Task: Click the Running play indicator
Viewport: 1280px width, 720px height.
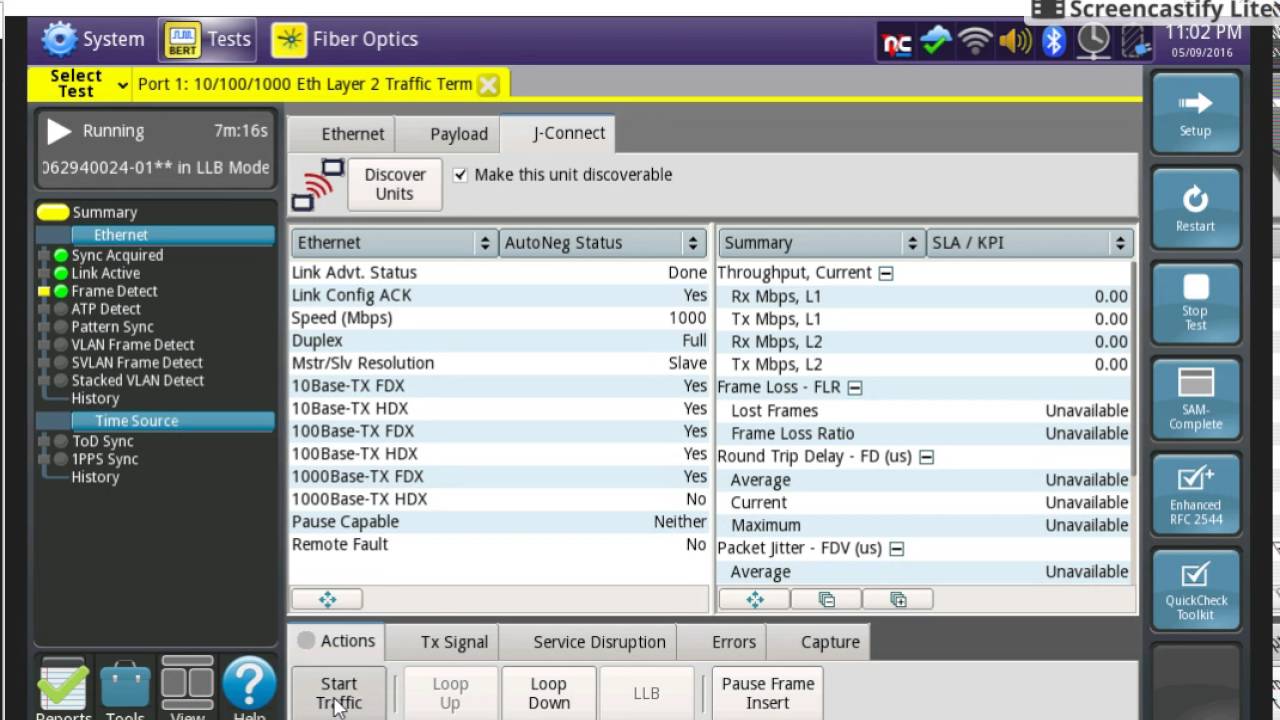Action: [x=59, y=131]
